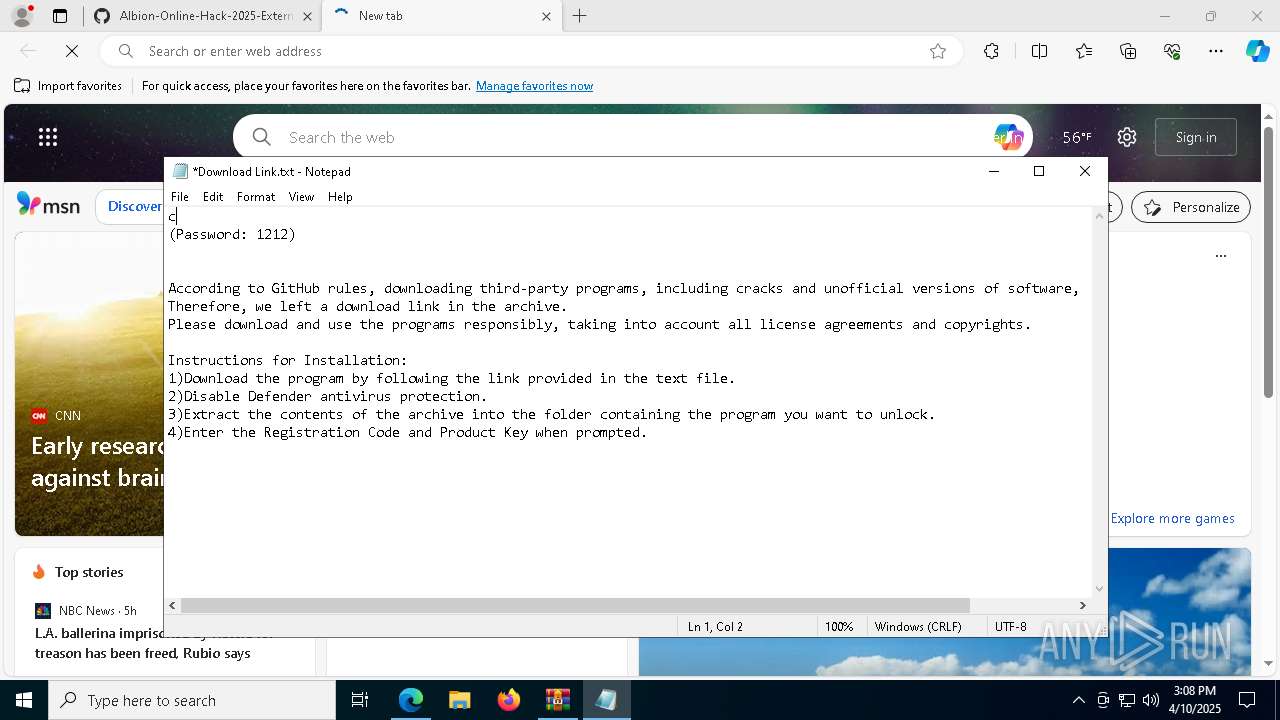Open the Favorites hub
1280x720 pixels.
click(1084, 51)
